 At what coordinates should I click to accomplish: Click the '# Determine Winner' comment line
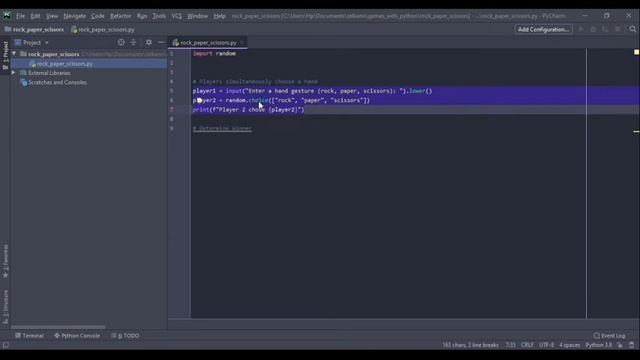pyautogui.click(x=222, y=129)
